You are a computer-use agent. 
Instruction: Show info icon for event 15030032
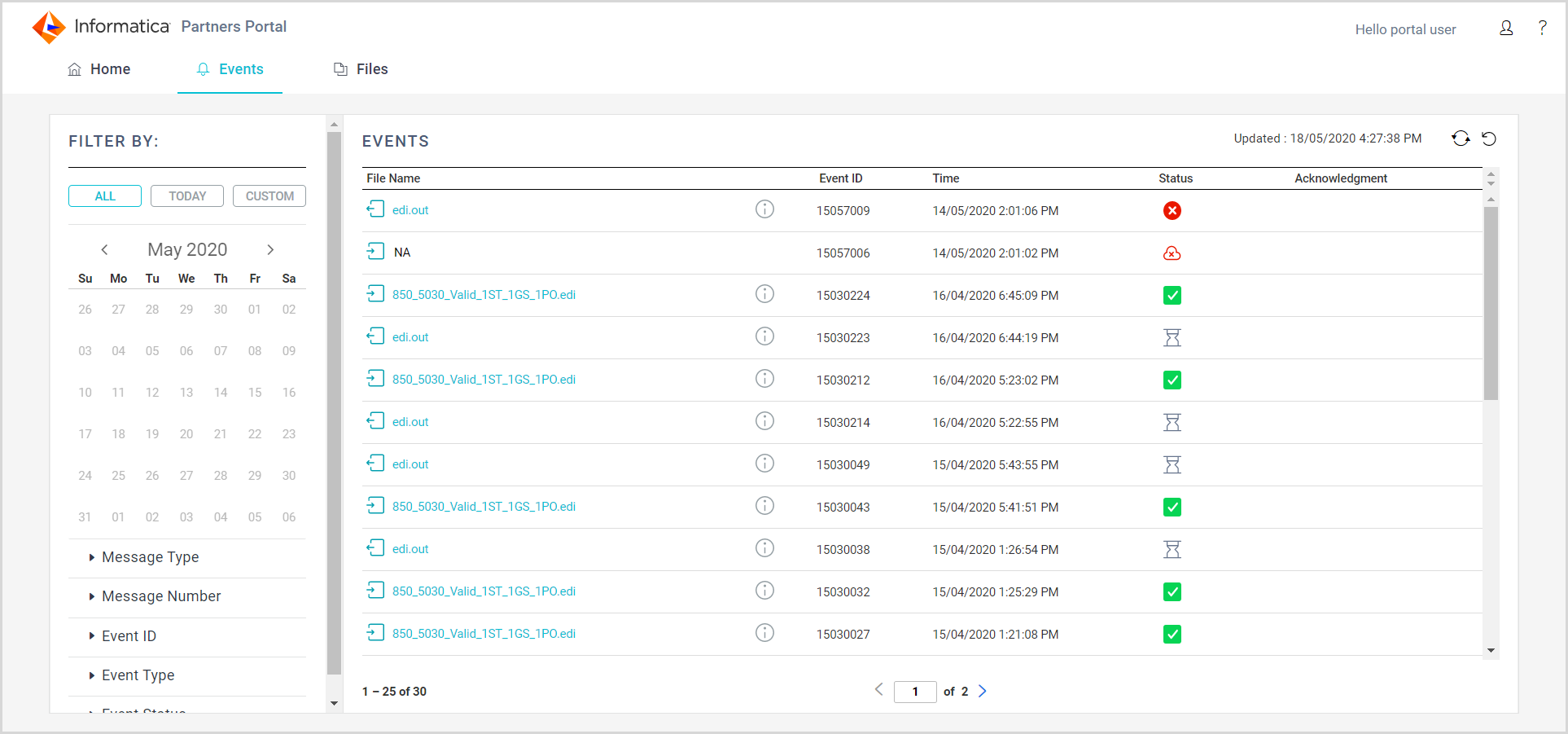point(764,591)
